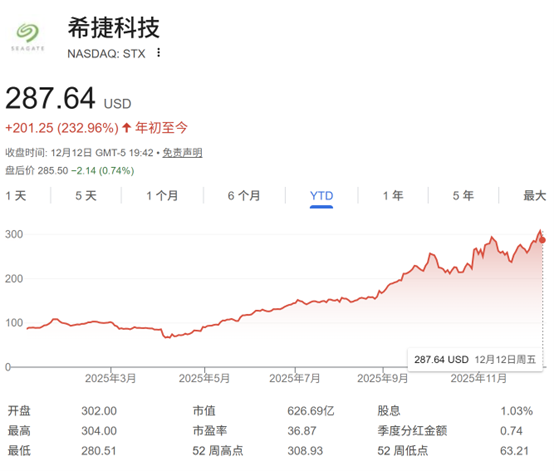Click the 287.64 USD chart tooltip

475,360
